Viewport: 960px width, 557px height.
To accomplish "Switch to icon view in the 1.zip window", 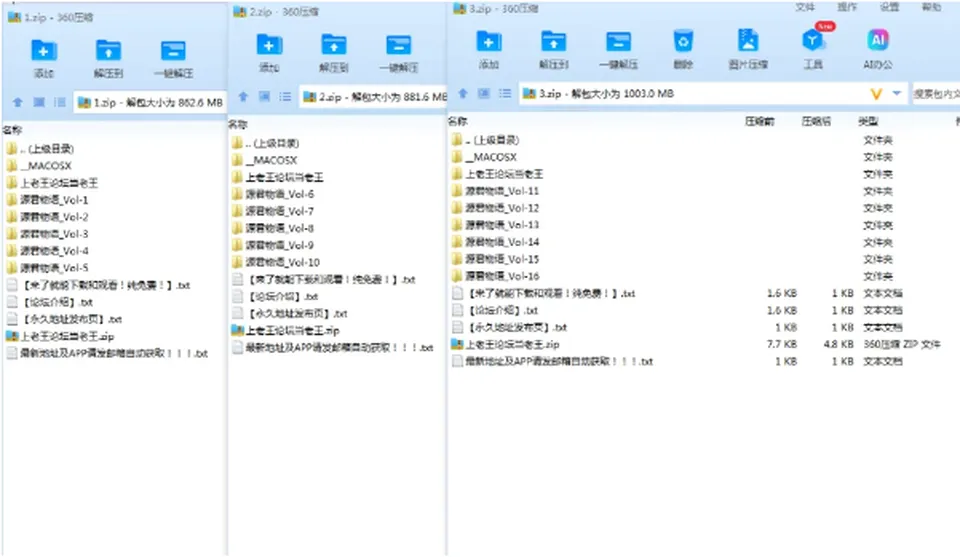I will coord(39,102).
